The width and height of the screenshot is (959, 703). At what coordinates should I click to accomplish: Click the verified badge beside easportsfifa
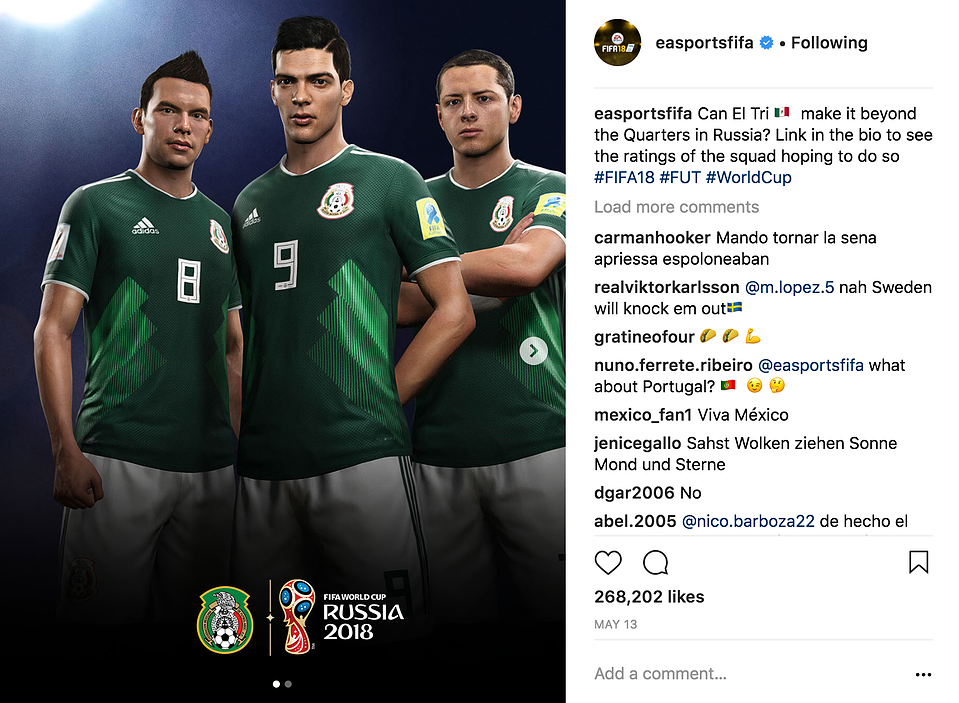[x=766, y=43]
